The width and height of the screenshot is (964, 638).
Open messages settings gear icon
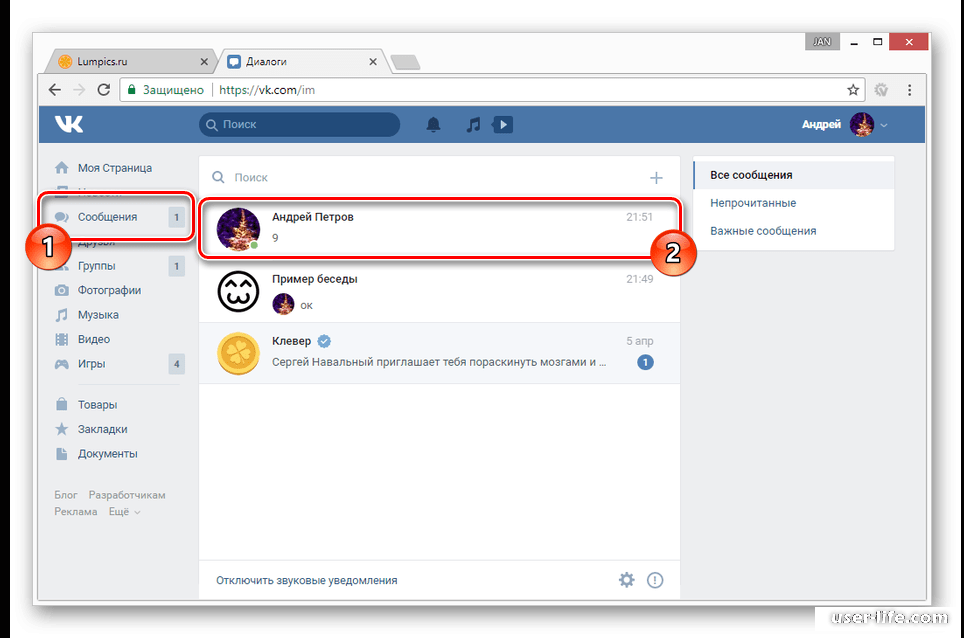click(x=626, y=580)
